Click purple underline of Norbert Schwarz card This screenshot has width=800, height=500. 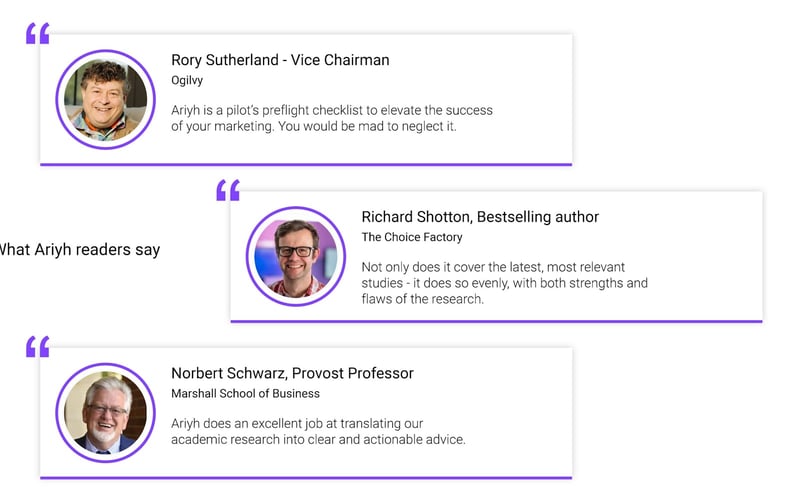point(306,478)
